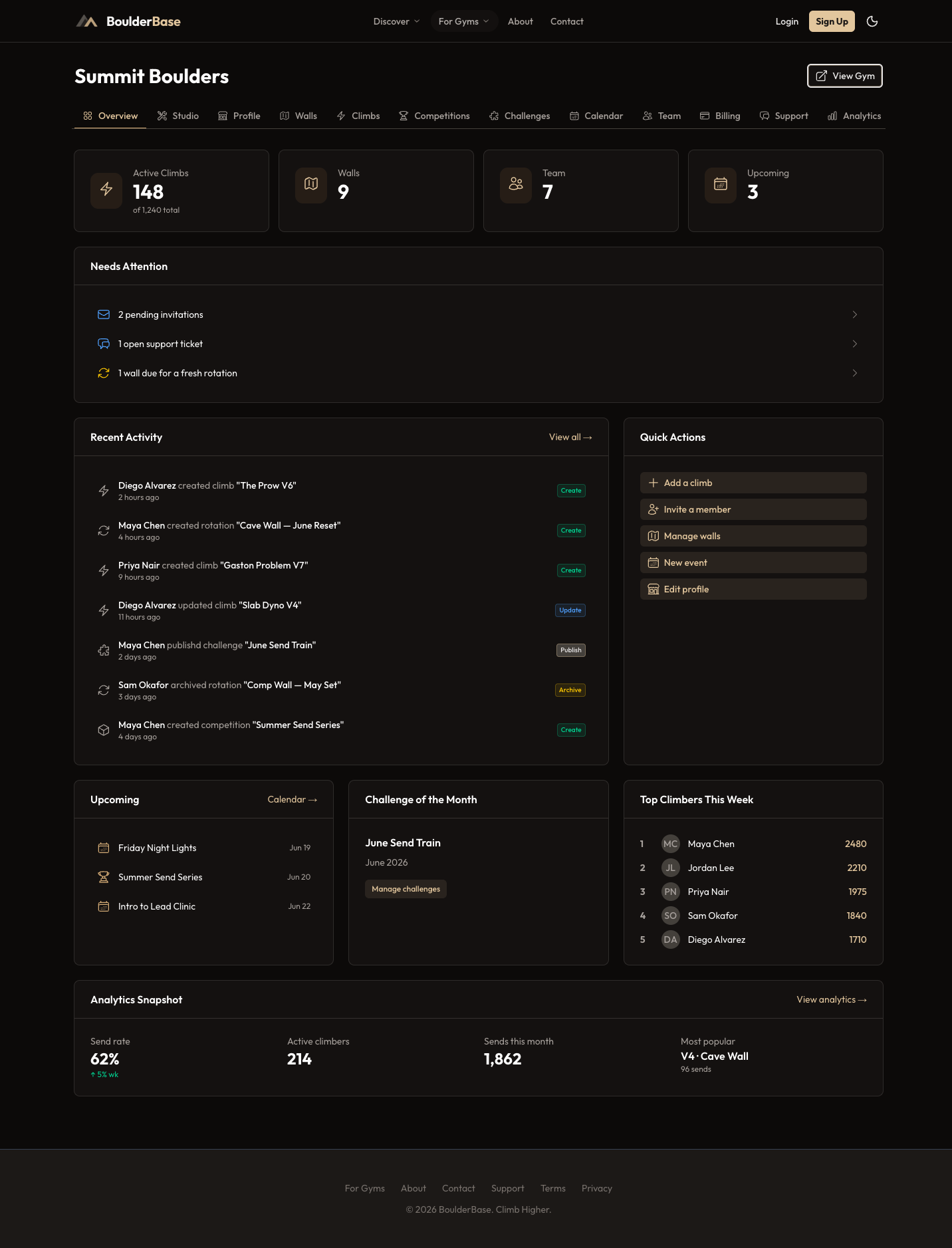The width and height of the screenshot is (952, 1248).
Task: Open the Calendar link in Upcoming panel
Action: [293, 799]
